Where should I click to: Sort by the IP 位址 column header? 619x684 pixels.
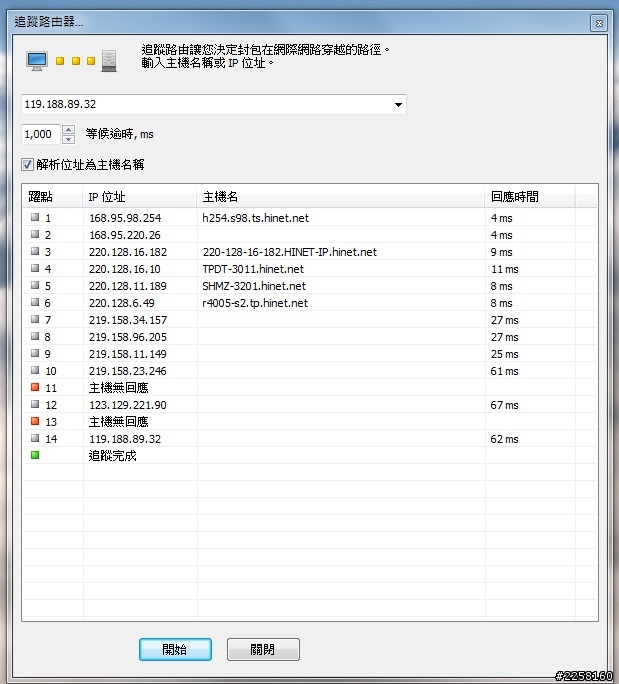139,197
